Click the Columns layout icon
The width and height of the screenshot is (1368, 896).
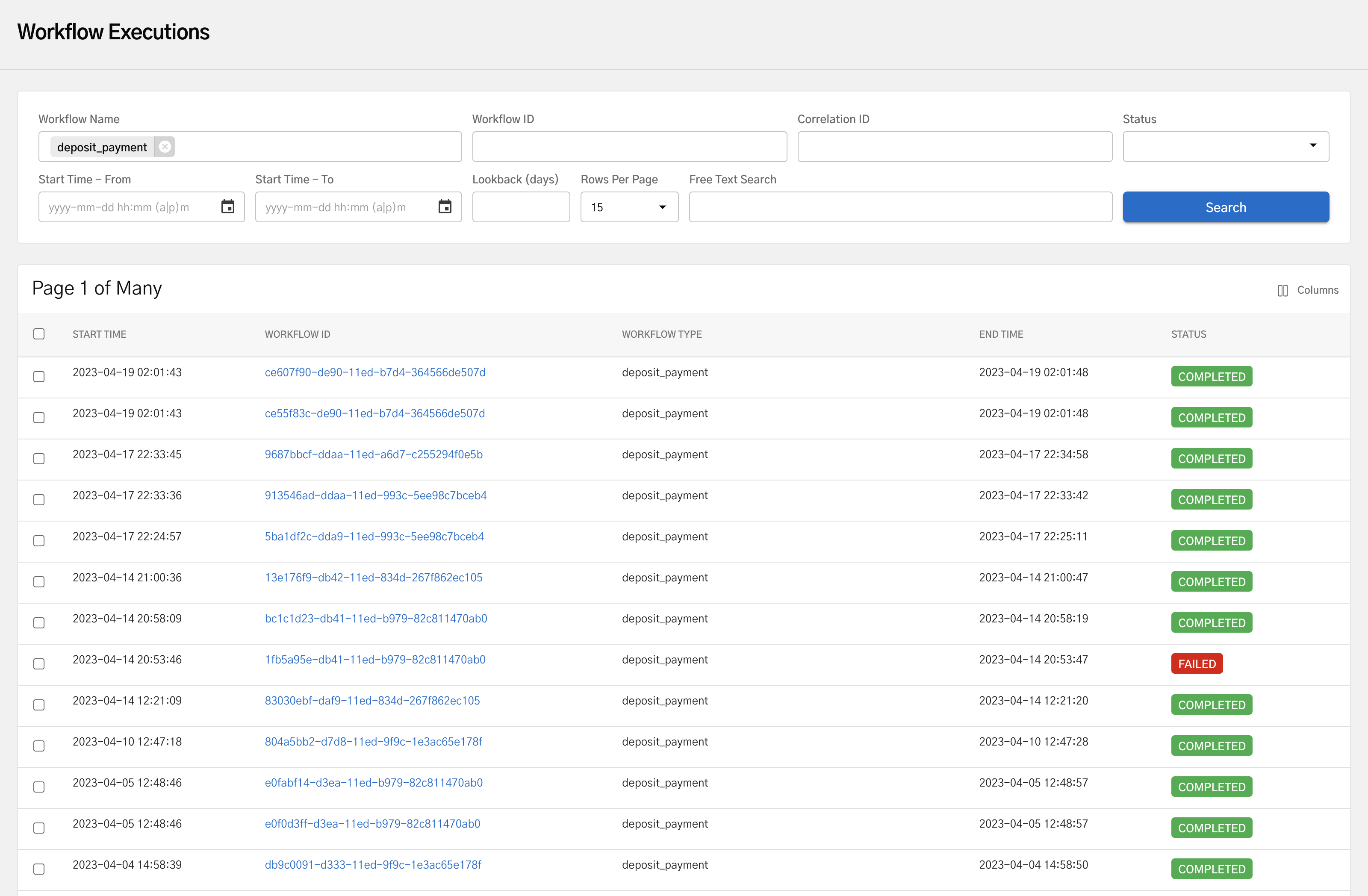click(x=1282, y=290)
